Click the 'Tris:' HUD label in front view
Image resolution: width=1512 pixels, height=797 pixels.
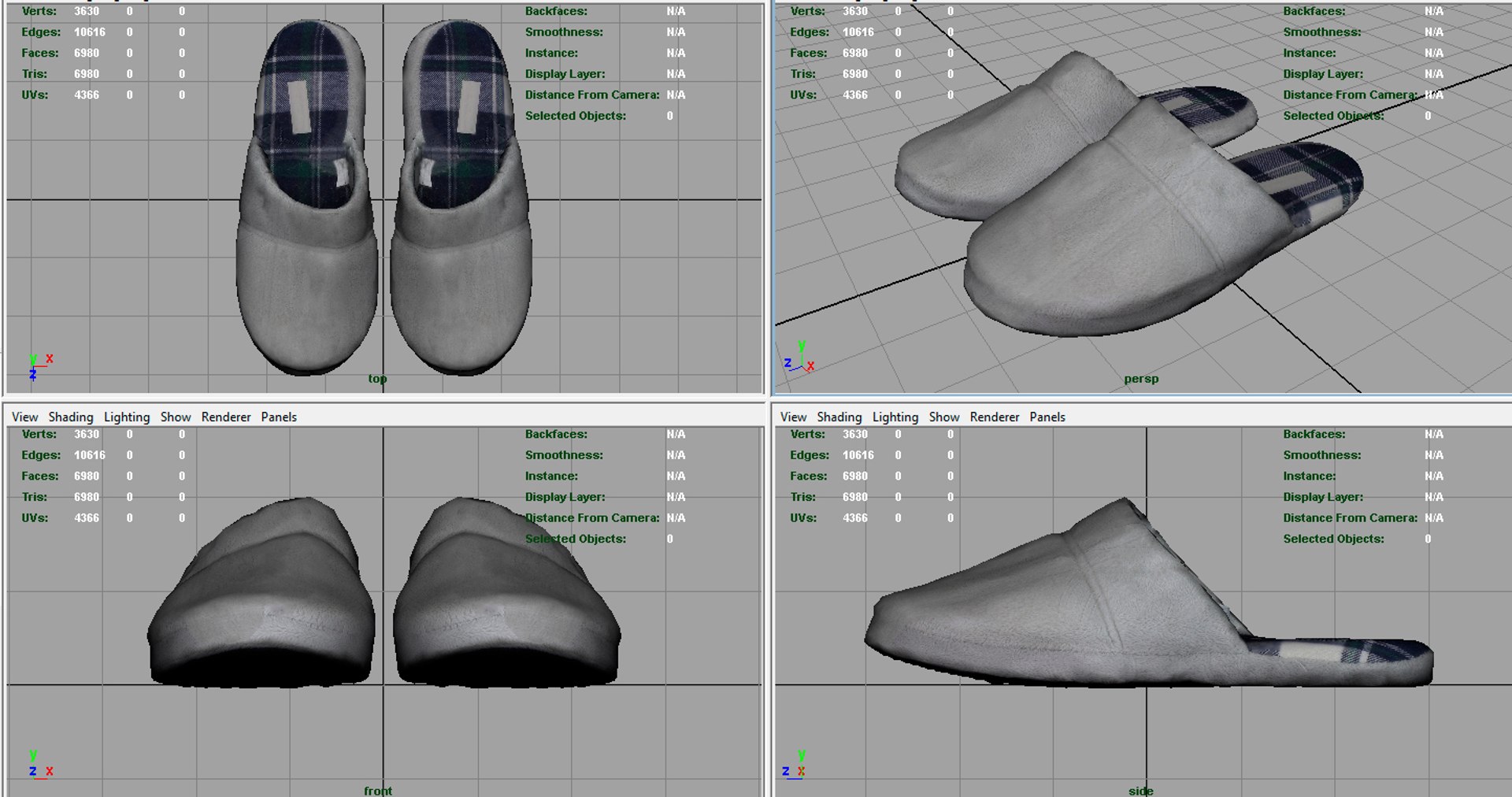tap(35, 497)
